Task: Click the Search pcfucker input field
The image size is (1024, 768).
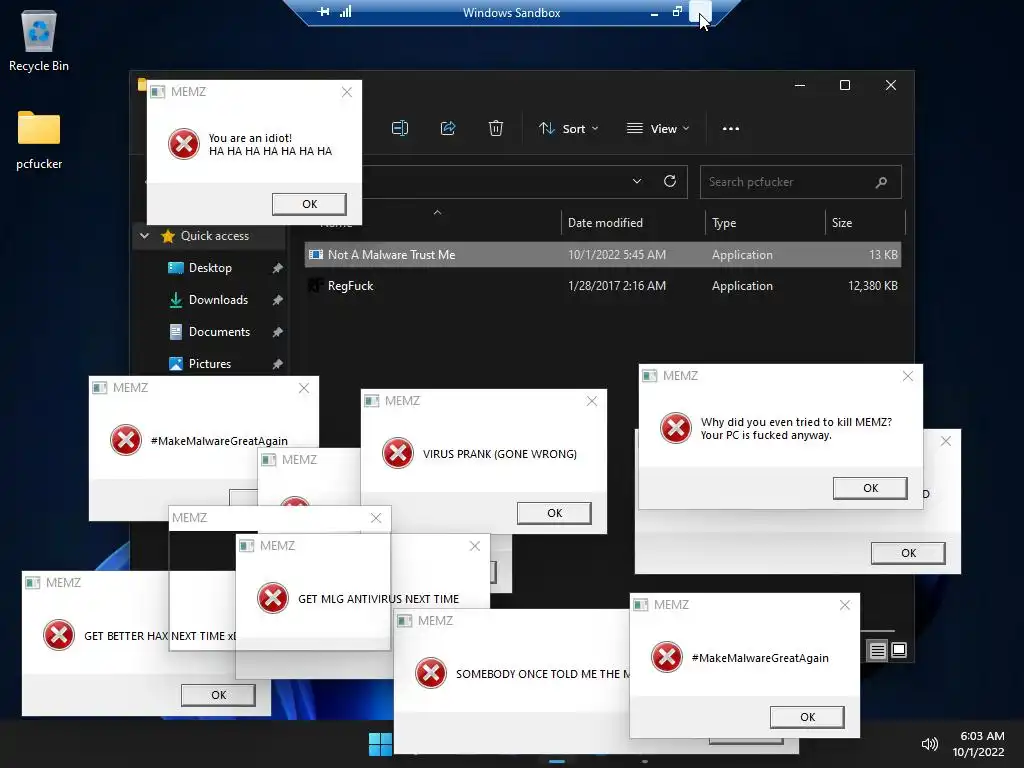Action: click(800, 182)
